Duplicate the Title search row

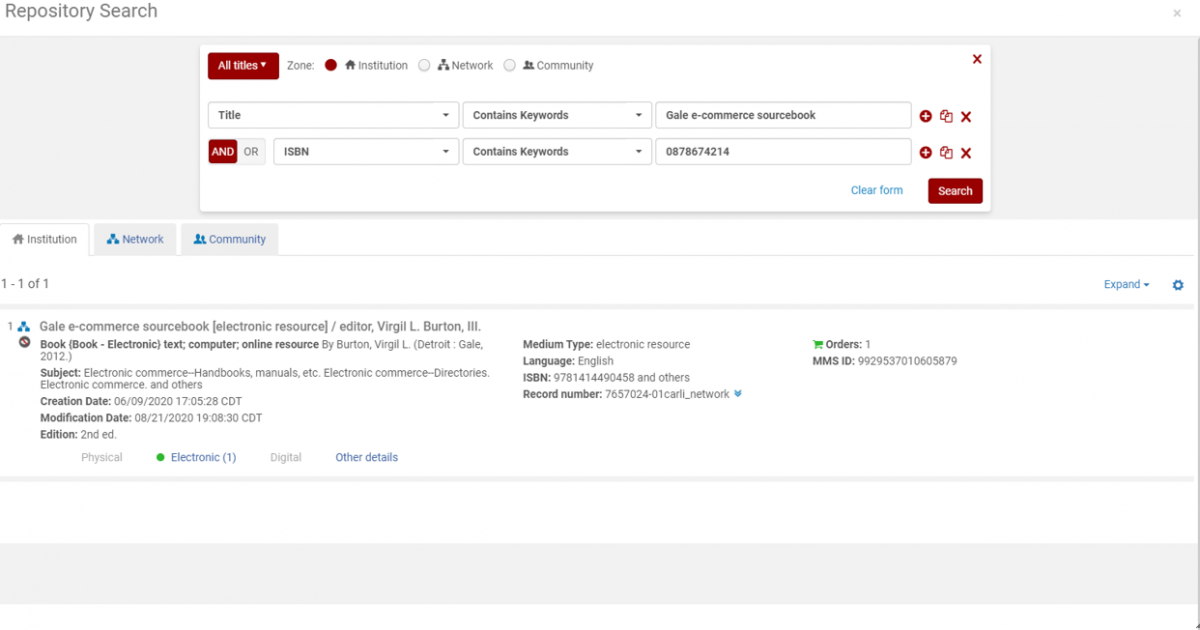[x=946, y=116]
